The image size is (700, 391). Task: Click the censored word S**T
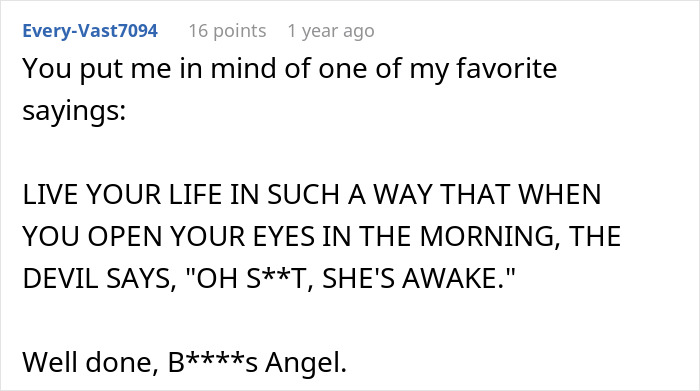(x=279, y=279)
